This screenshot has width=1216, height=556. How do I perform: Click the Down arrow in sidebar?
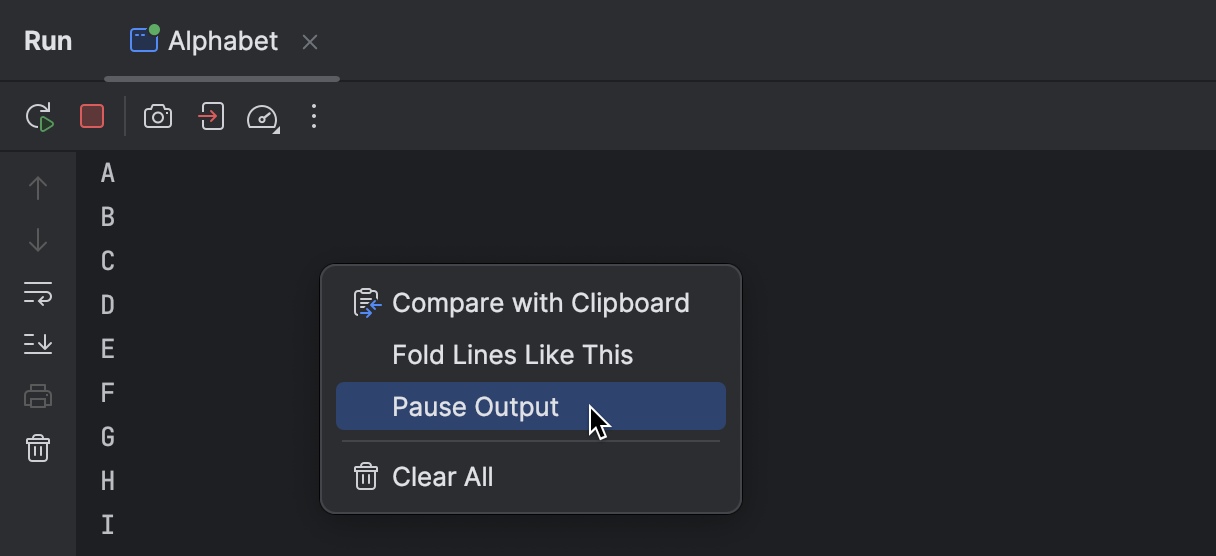coord(38,240)
